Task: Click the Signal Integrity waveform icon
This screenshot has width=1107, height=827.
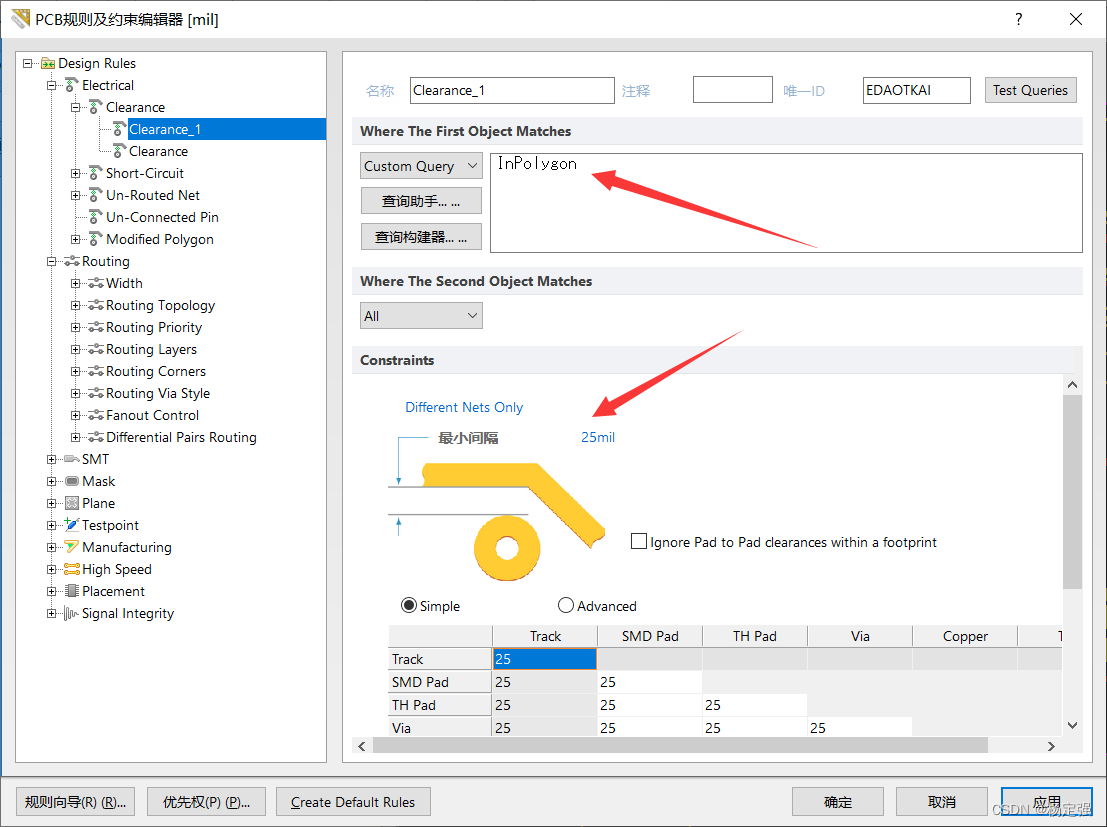Action: tap(72, 613)
